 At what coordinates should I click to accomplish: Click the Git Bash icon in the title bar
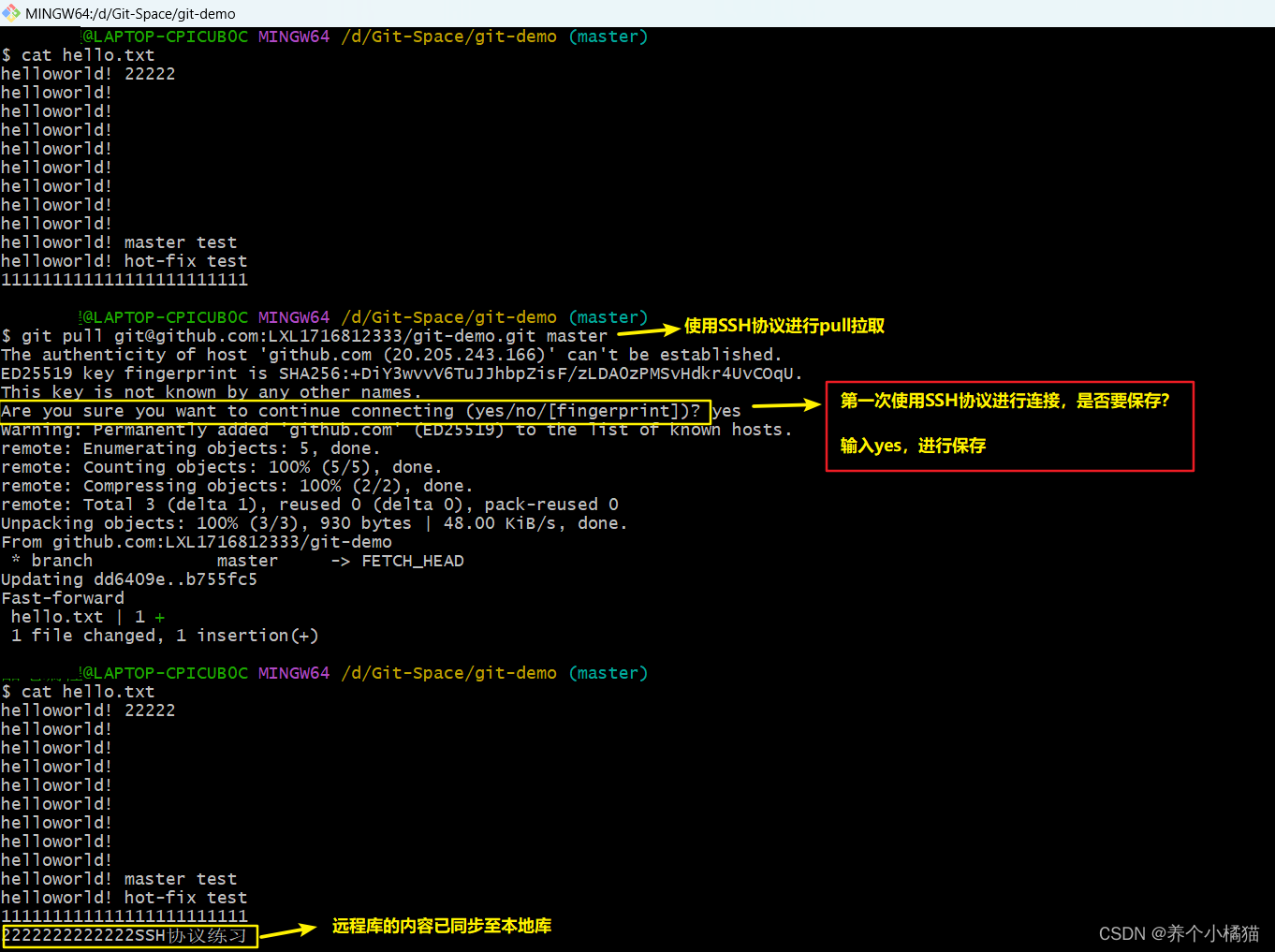[x=10, y=13]
